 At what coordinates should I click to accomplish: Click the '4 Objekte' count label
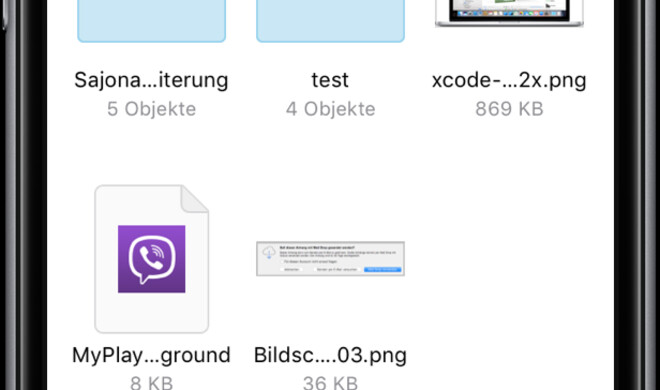pyautogui.click(x=330, y=109)
